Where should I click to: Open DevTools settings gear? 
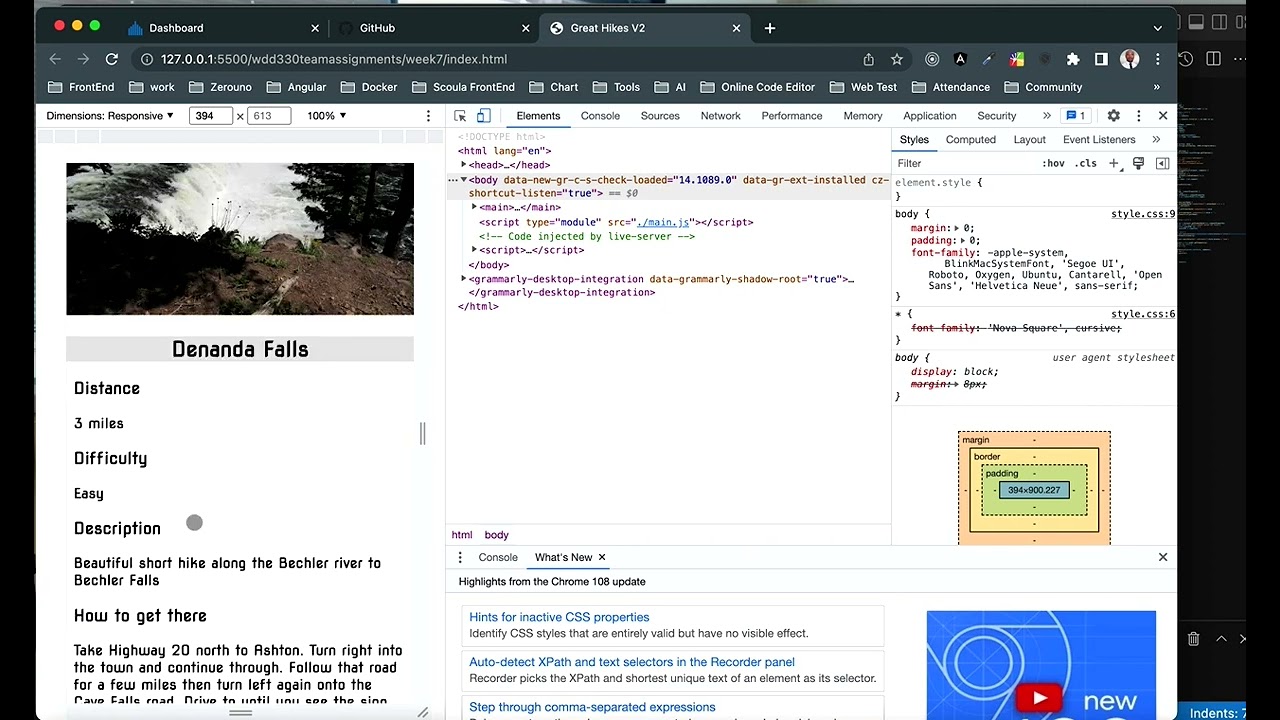[x=1113, y=116]
